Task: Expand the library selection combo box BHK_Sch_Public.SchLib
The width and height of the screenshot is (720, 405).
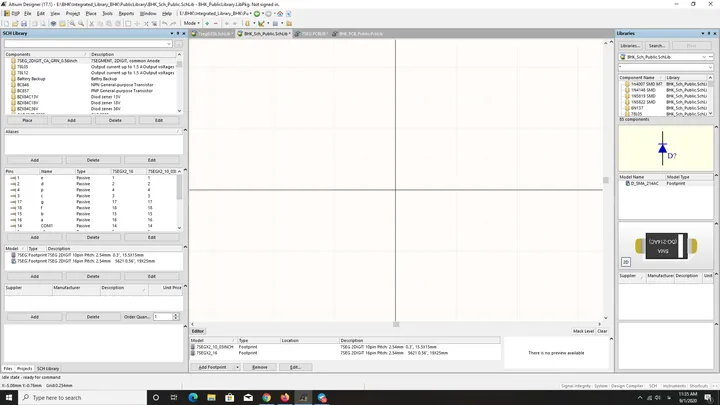Action: [x=666, y=57]
